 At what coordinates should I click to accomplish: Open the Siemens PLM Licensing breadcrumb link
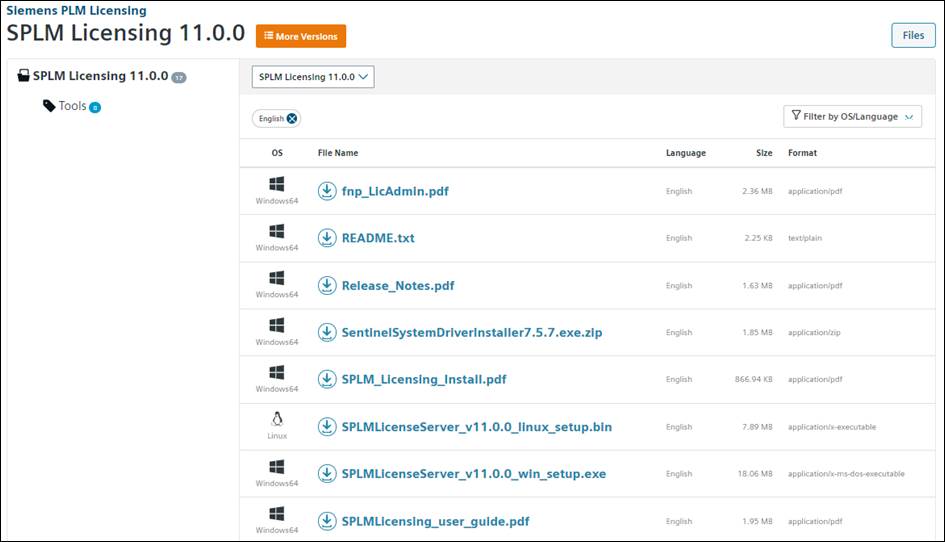click(x=76, y=11)
